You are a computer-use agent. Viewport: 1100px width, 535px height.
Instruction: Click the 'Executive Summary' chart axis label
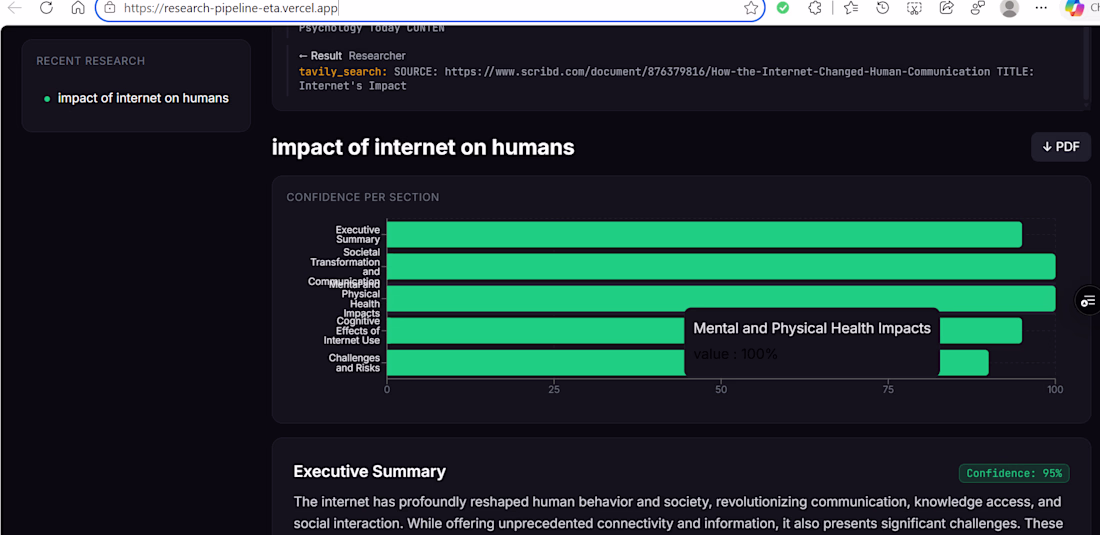coord(358,234)
